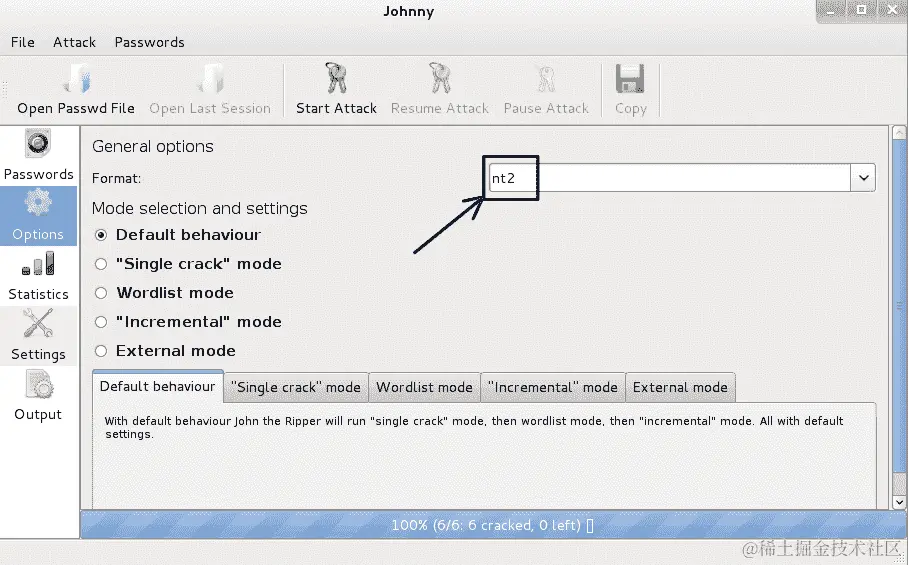Click the default behaviour description text

(x=474, y=427)
